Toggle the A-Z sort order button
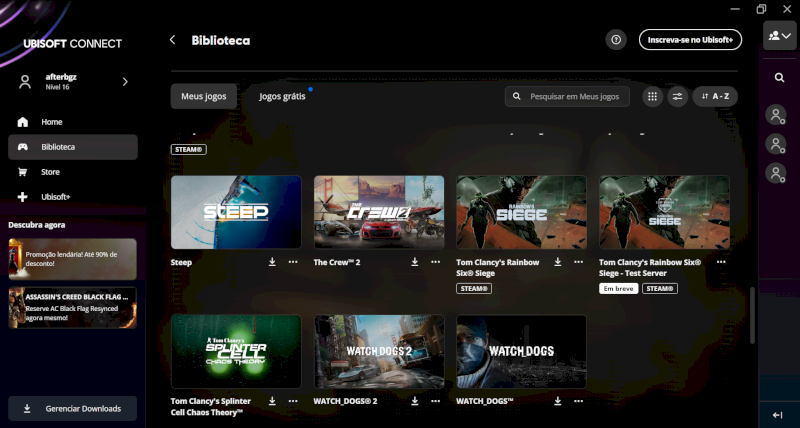This screenshot has width=800, height=428. point(715,97)
